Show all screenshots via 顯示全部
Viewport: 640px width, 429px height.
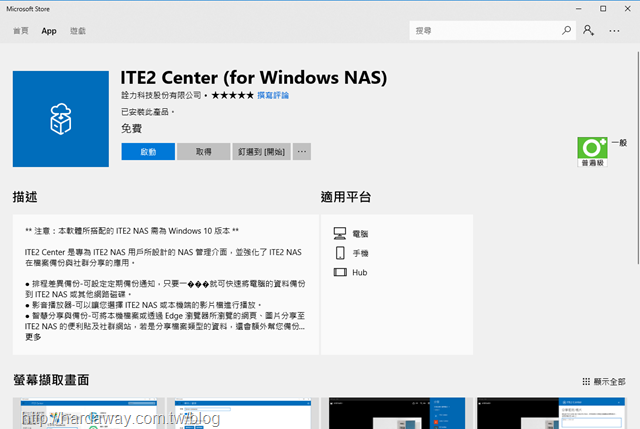(x=604, y=382)
